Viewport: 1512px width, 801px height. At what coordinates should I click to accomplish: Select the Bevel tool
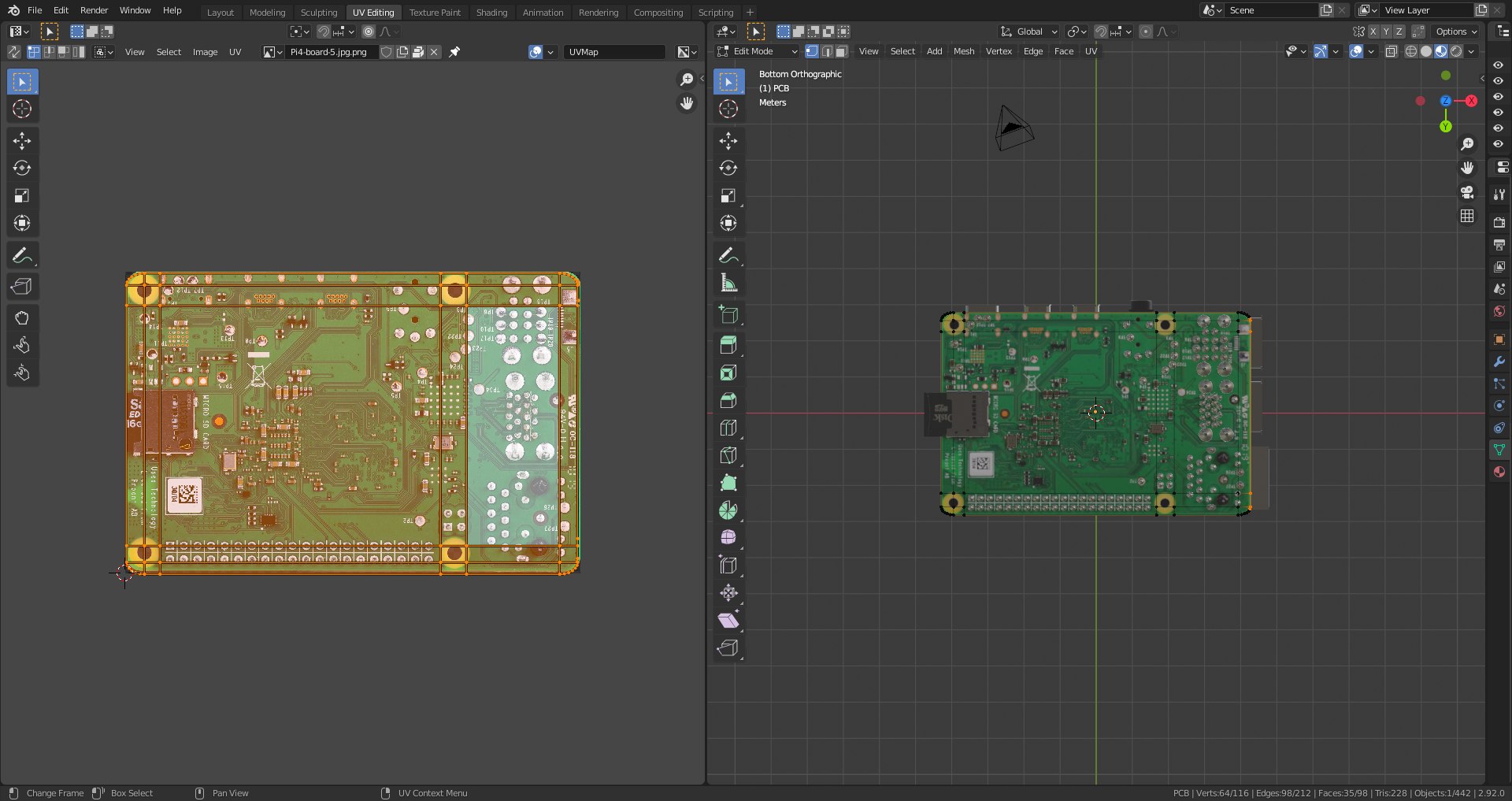tap(729, 400)
